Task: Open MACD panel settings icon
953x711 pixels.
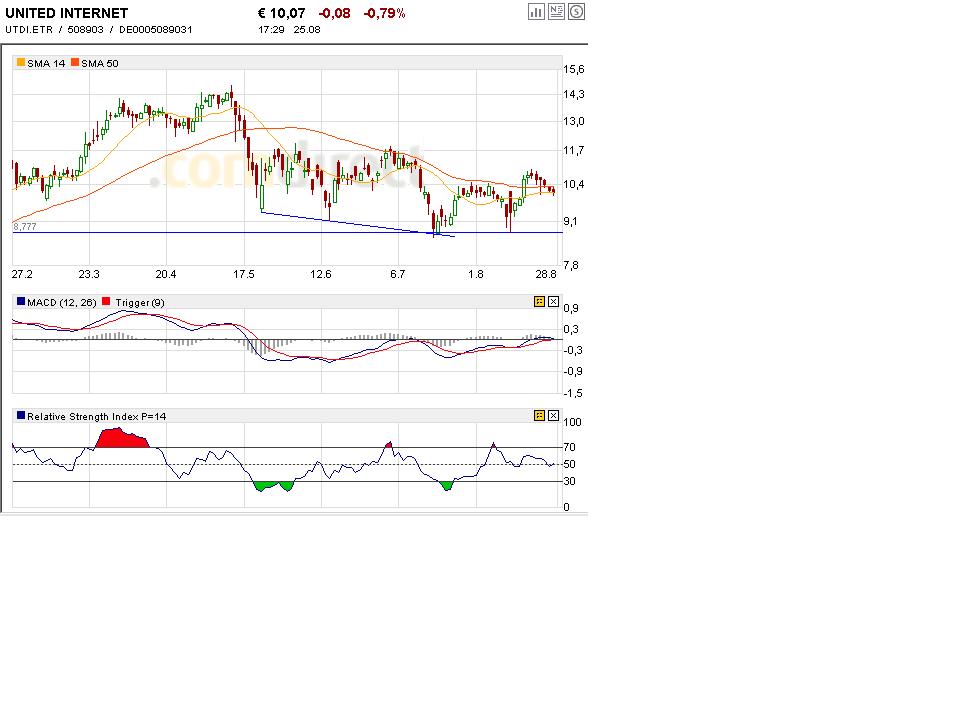Action: pos(539,301)
